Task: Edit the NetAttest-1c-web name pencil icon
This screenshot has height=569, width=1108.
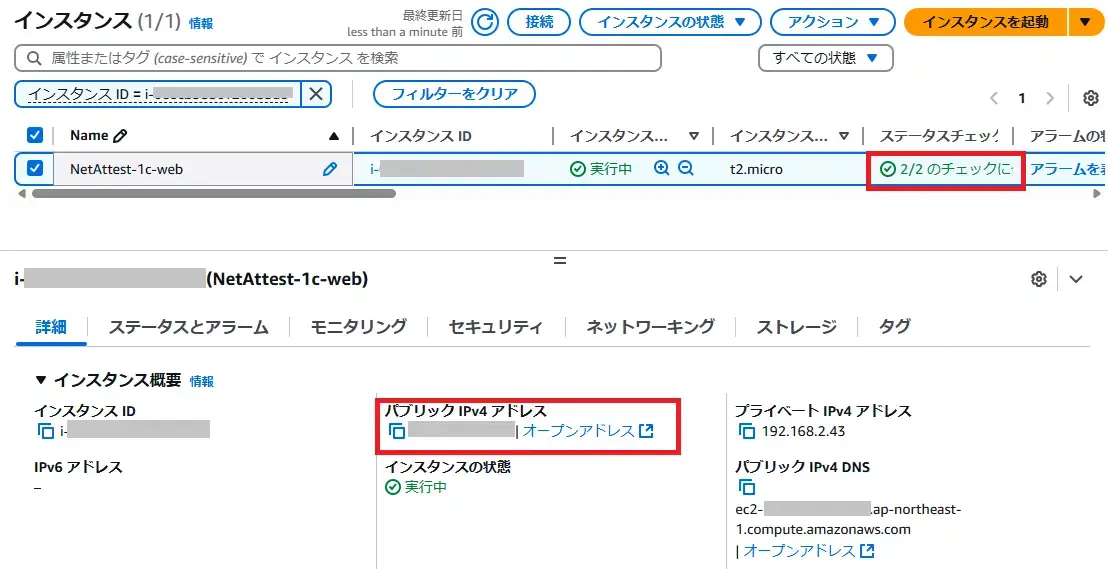Action: (330, 169)
